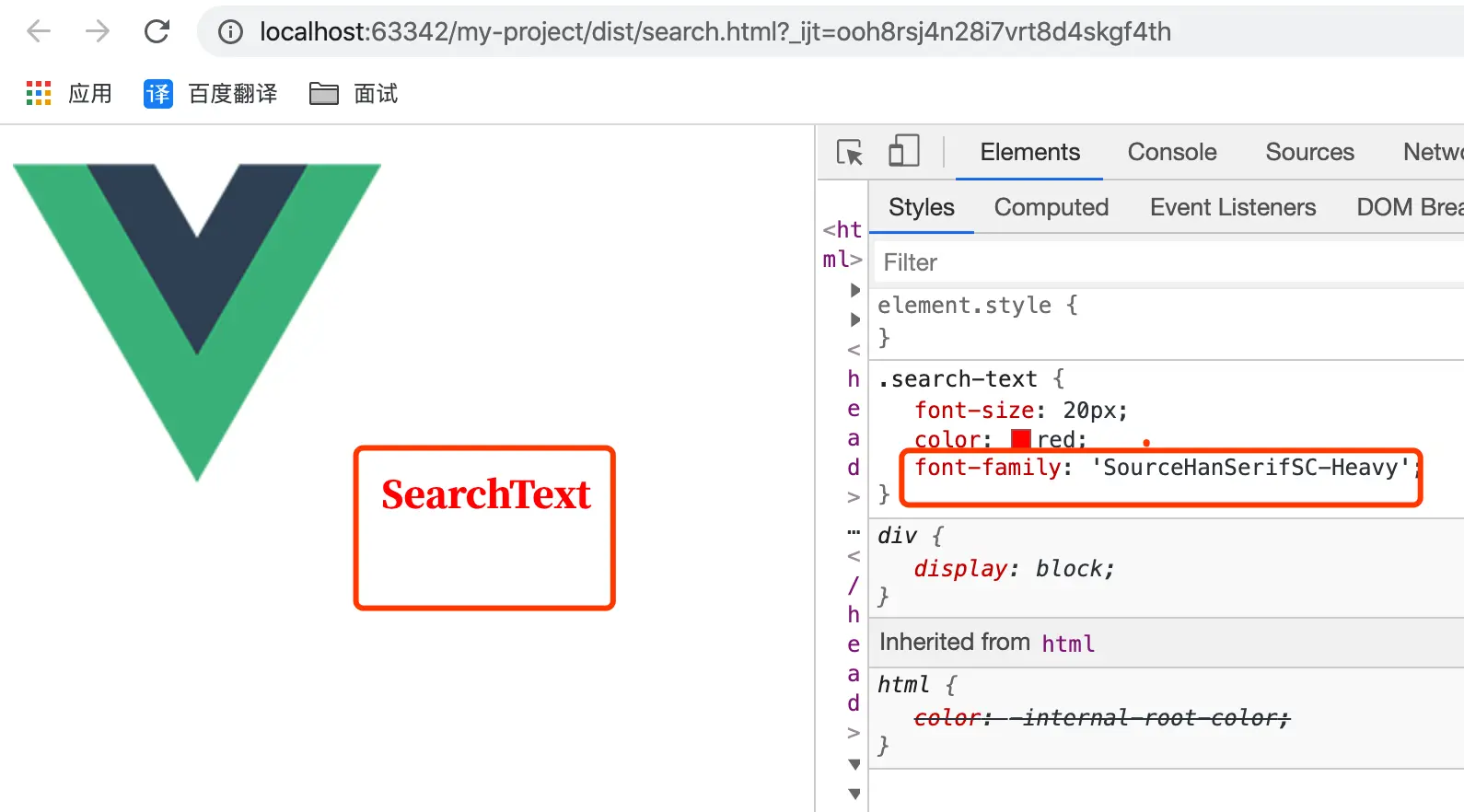This screenshot has width=1464, height=812.
Task: Focus the styles Filter field
Action: [1169, 262]
